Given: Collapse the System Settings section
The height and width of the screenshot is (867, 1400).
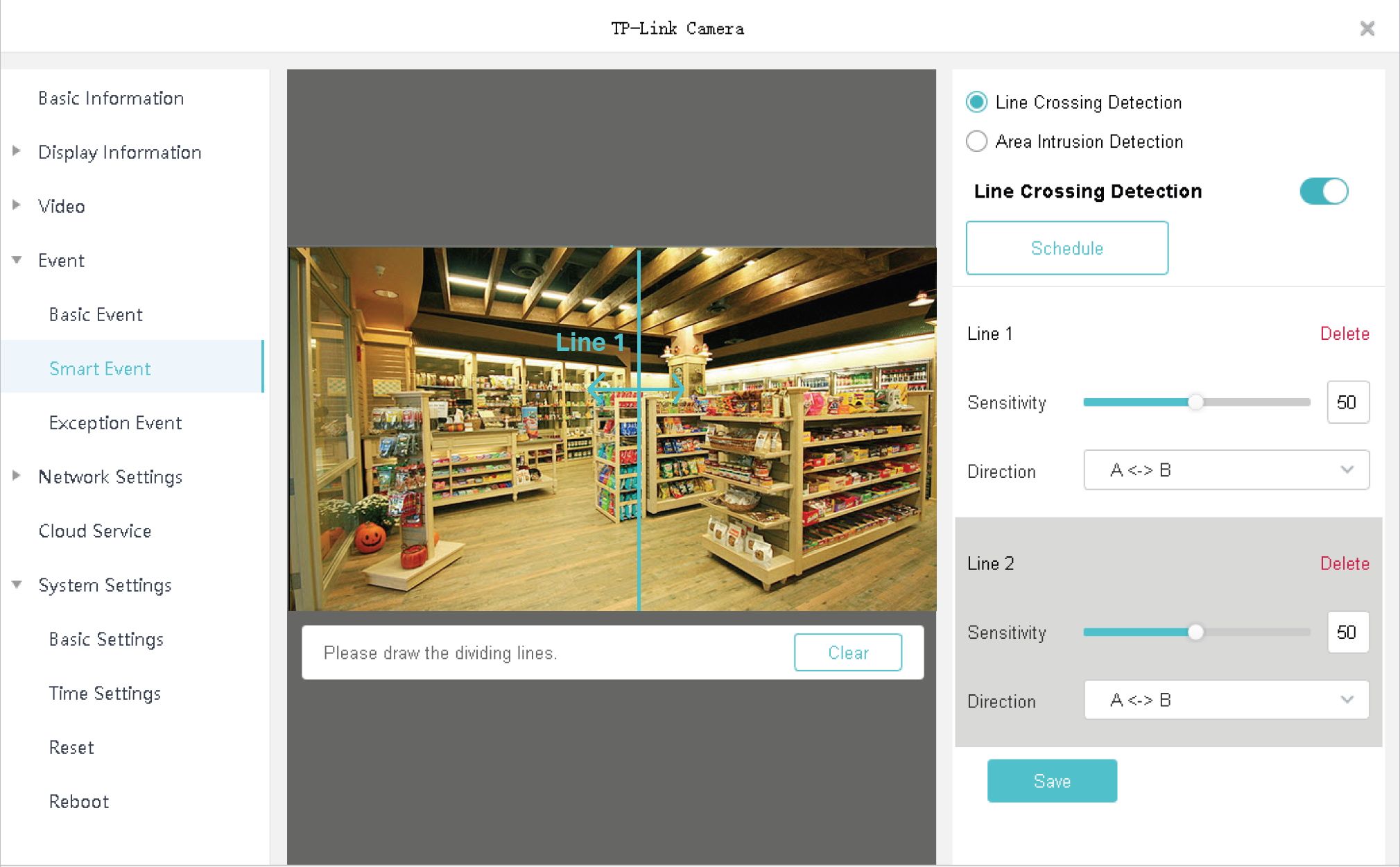Looking at the screenshot, I should (17, 585).
